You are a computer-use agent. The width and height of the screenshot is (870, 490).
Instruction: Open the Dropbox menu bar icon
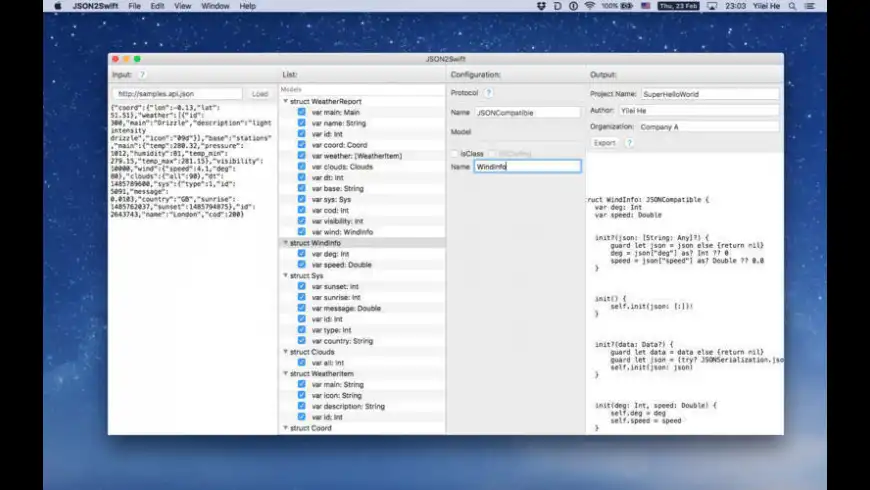[541, 6]
